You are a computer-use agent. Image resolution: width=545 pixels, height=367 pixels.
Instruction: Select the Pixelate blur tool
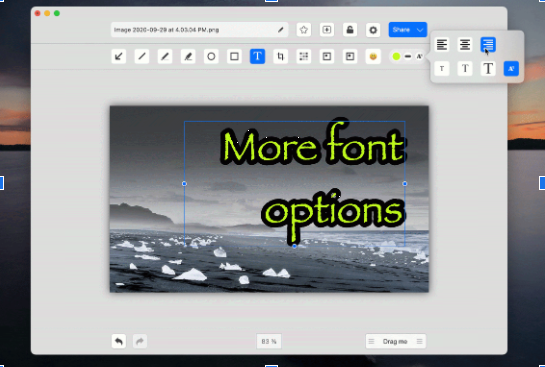[x=303, y=56]
